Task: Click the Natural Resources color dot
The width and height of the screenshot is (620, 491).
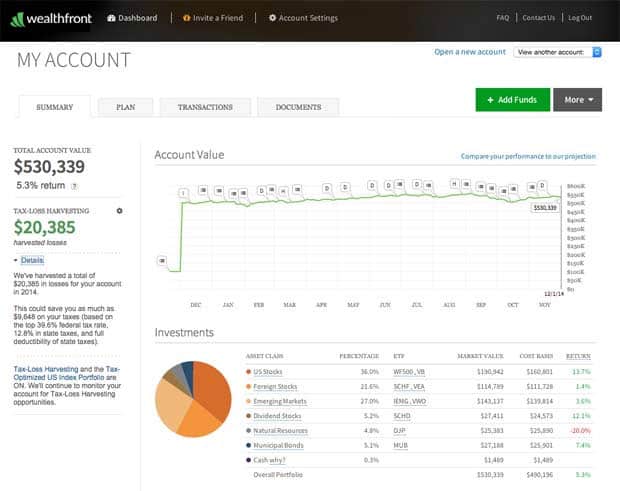Action: click(248, 431)
